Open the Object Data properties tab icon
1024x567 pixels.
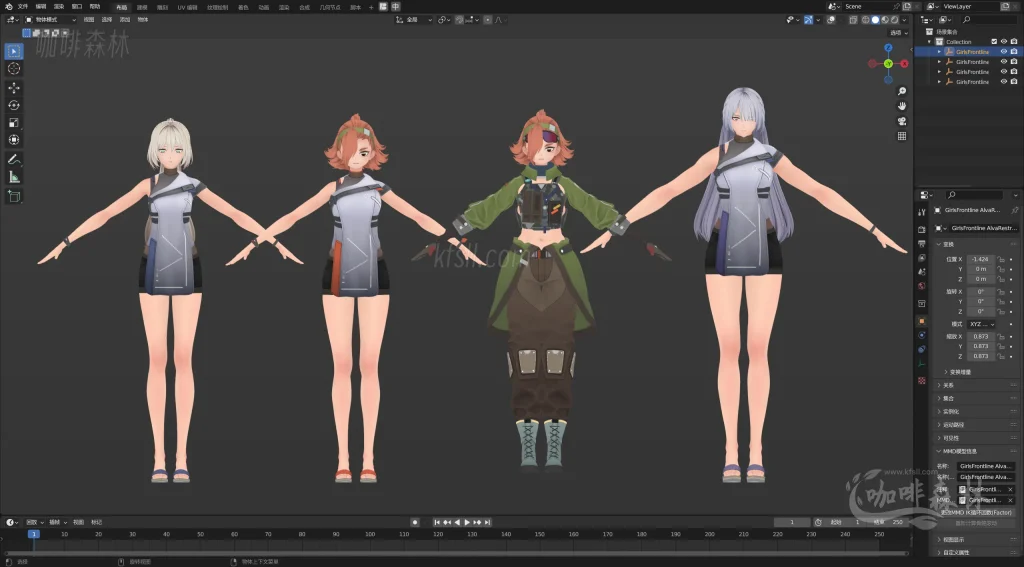(921, 364)
